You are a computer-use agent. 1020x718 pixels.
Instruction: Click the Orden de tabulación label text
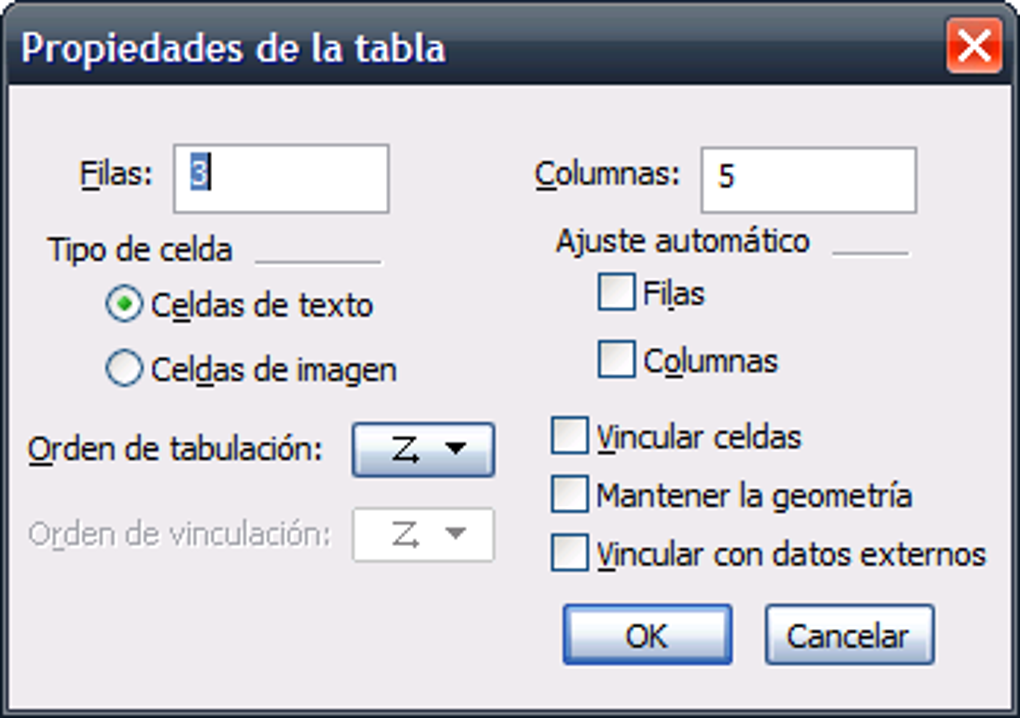click(176, 450)
